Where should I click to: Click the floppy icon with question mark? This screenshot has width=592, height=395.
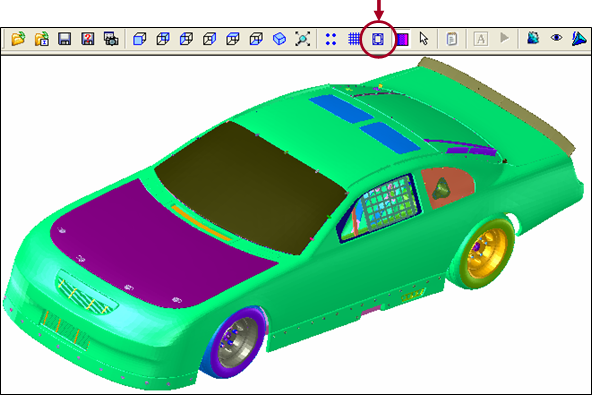click(88, 39)
